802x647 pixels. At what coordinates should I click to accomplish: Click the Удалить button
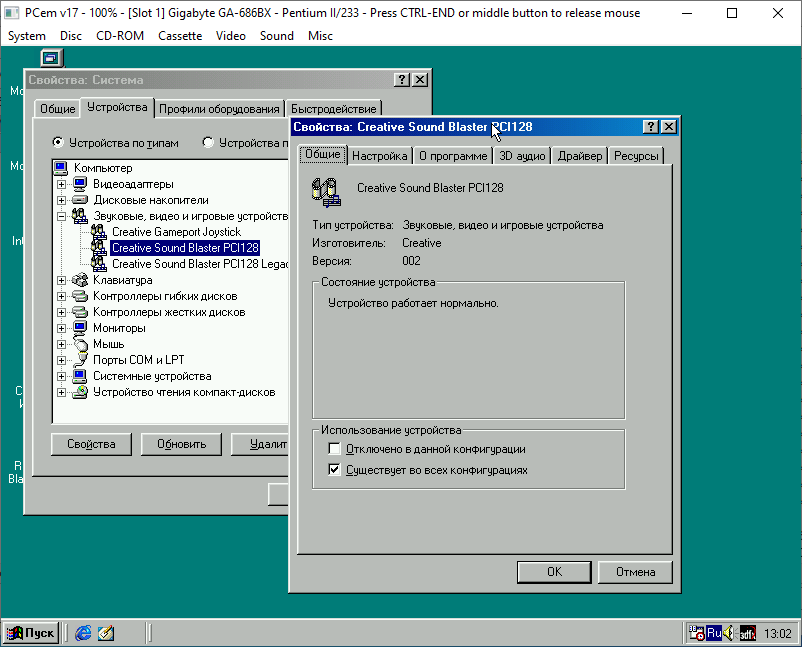pos(260,444)
